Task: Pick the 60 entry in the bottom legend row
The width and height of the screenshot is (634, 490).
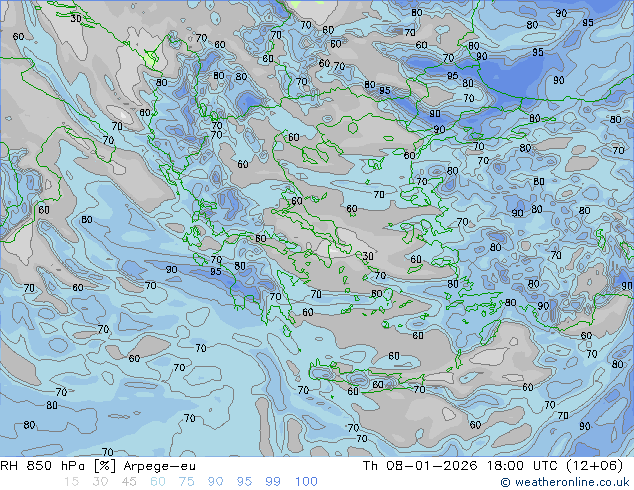Action: tap(158, 482)
